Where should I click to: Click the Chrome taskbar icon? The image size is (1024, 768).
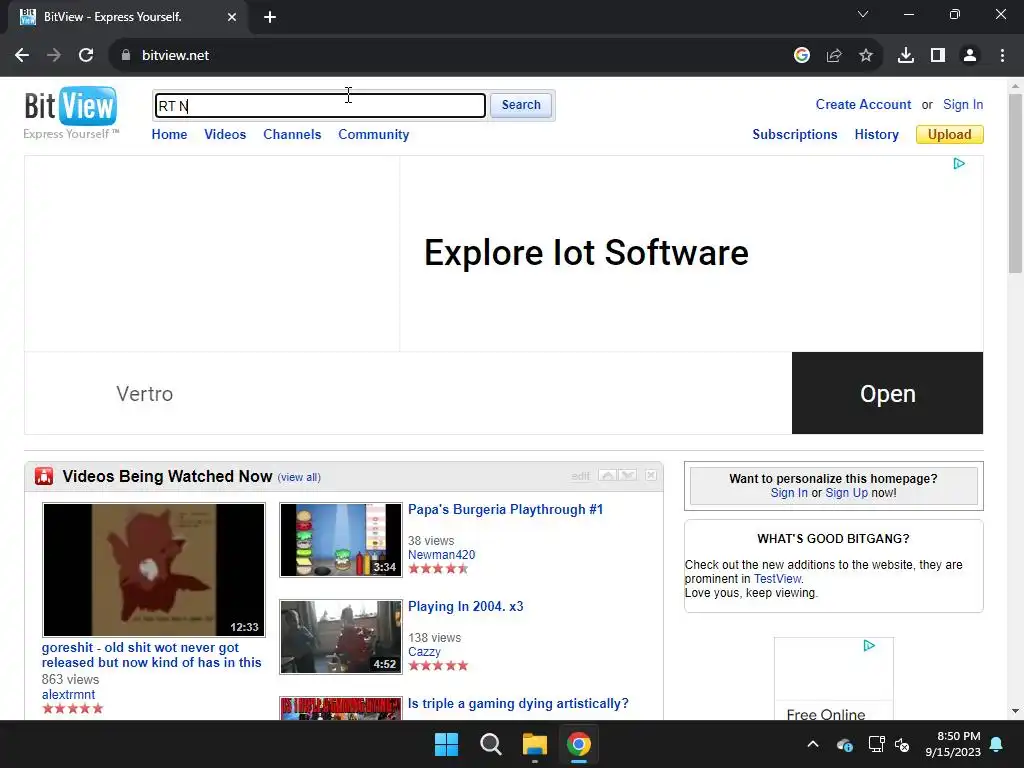click(579, 744)
